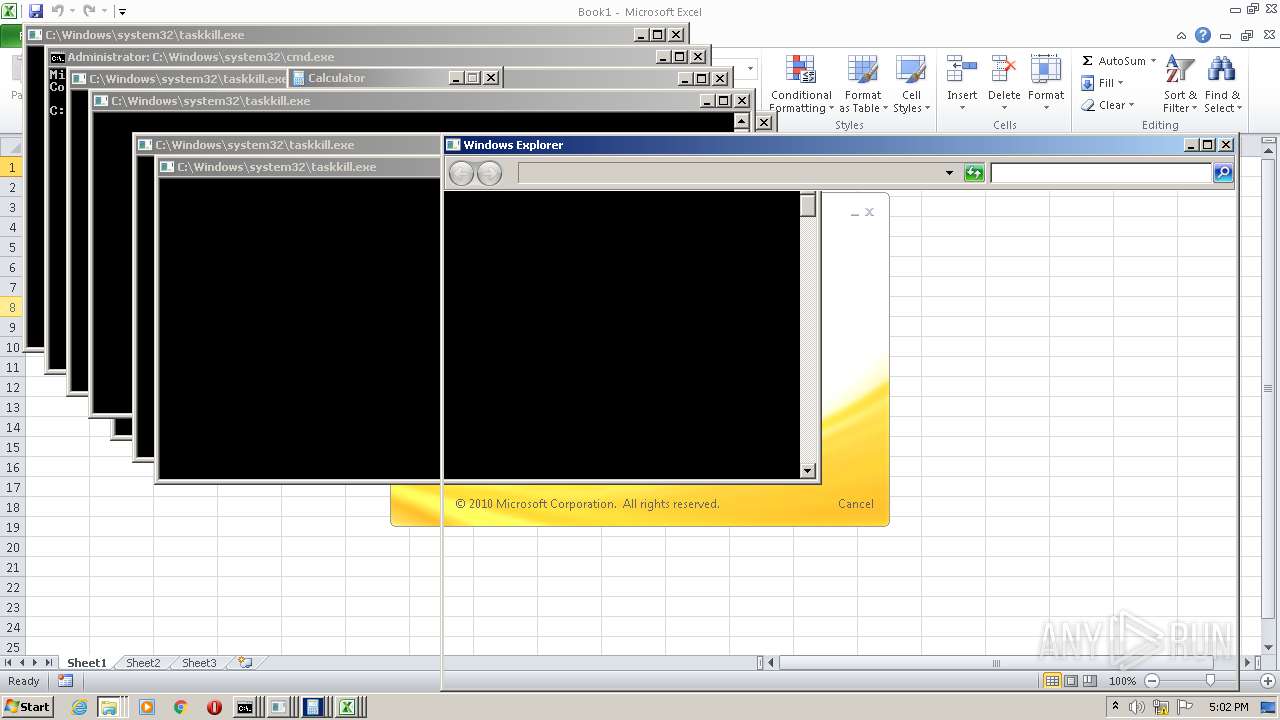Open the Clear eraser options
1280x720 pixels.
[x=1107, y=105]
